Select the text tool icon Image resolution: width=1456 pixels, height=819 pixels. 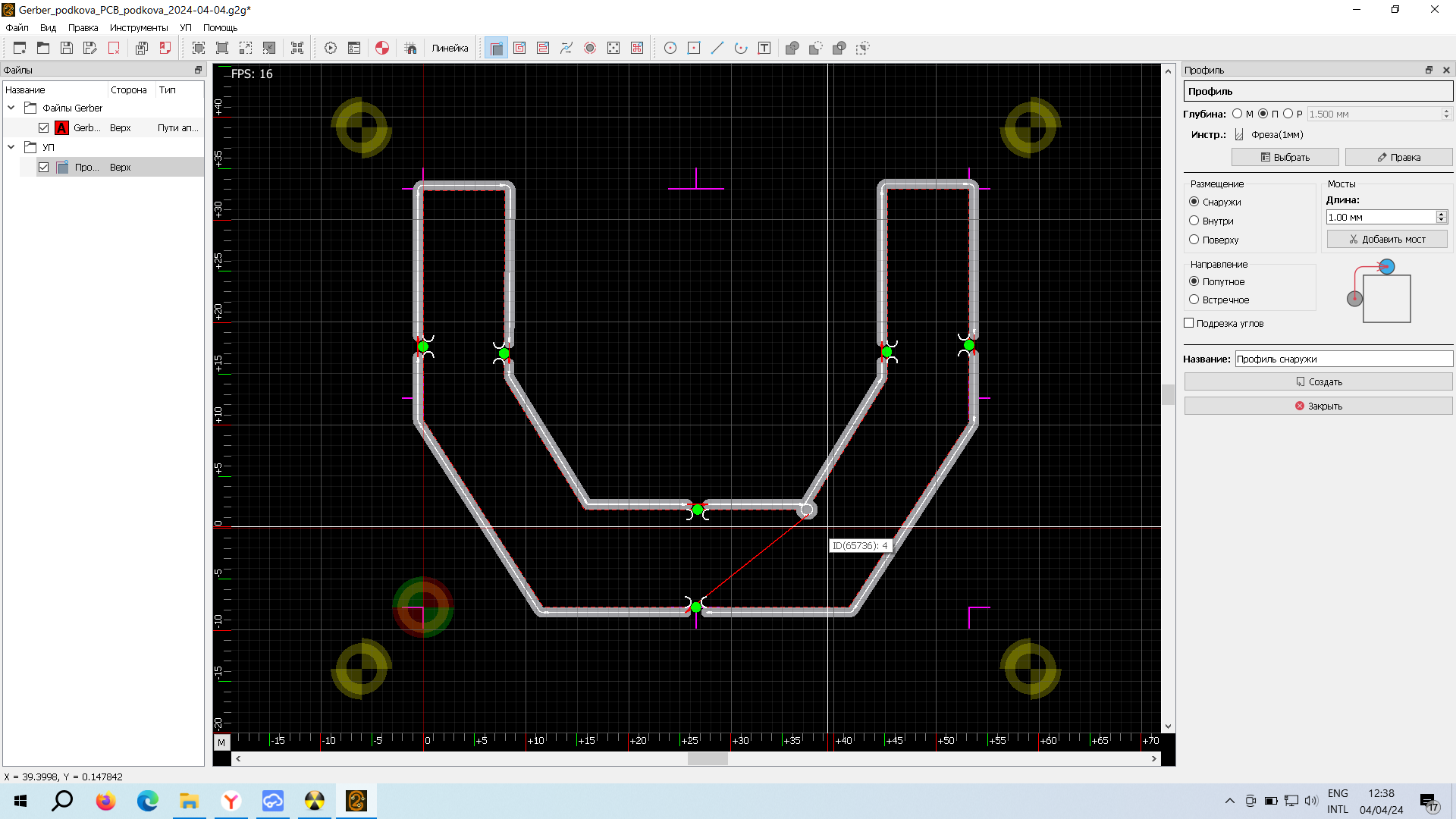764,48
